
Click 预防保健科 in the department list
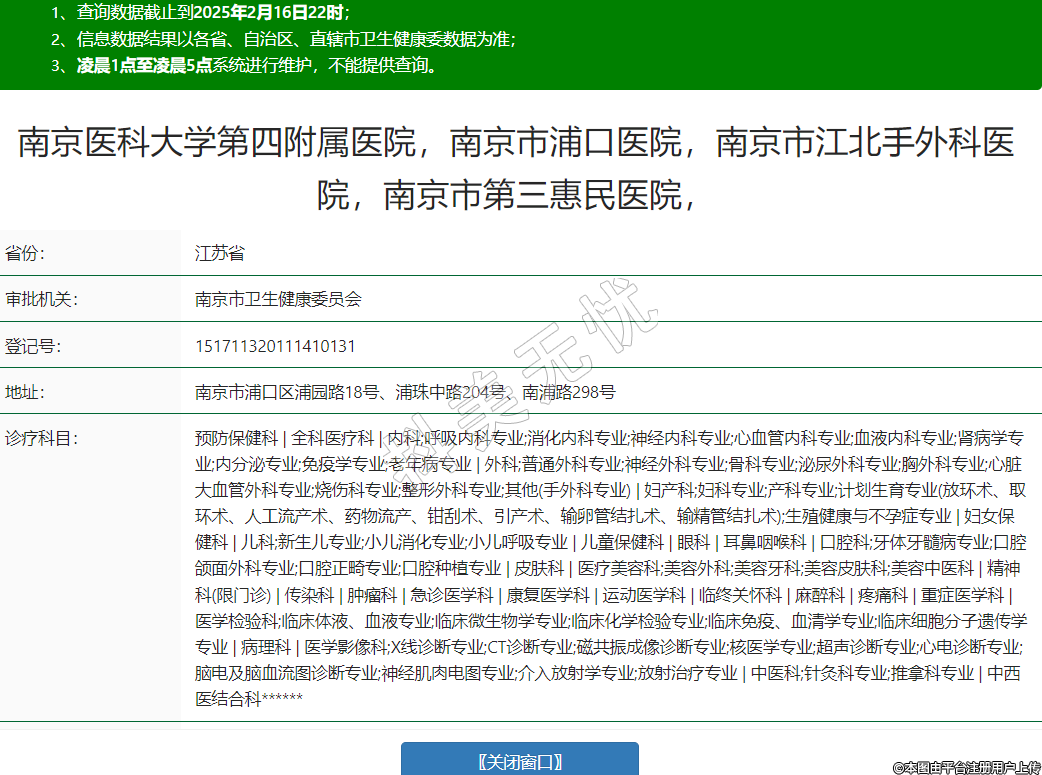(236, 438)
